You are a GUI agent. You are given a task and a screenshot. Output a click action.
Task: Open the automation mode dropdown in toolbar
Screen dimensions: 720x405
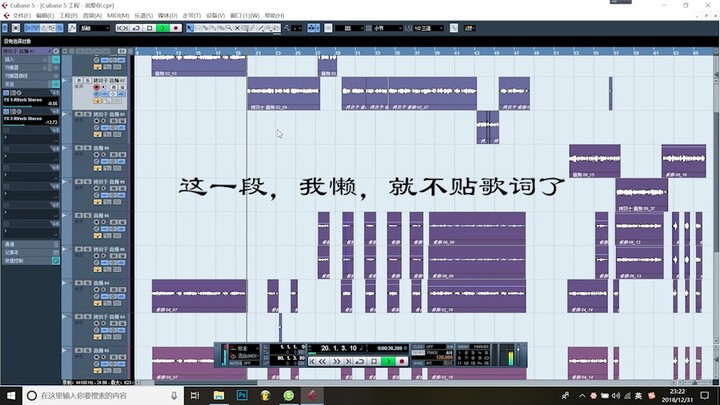point(95,28)
